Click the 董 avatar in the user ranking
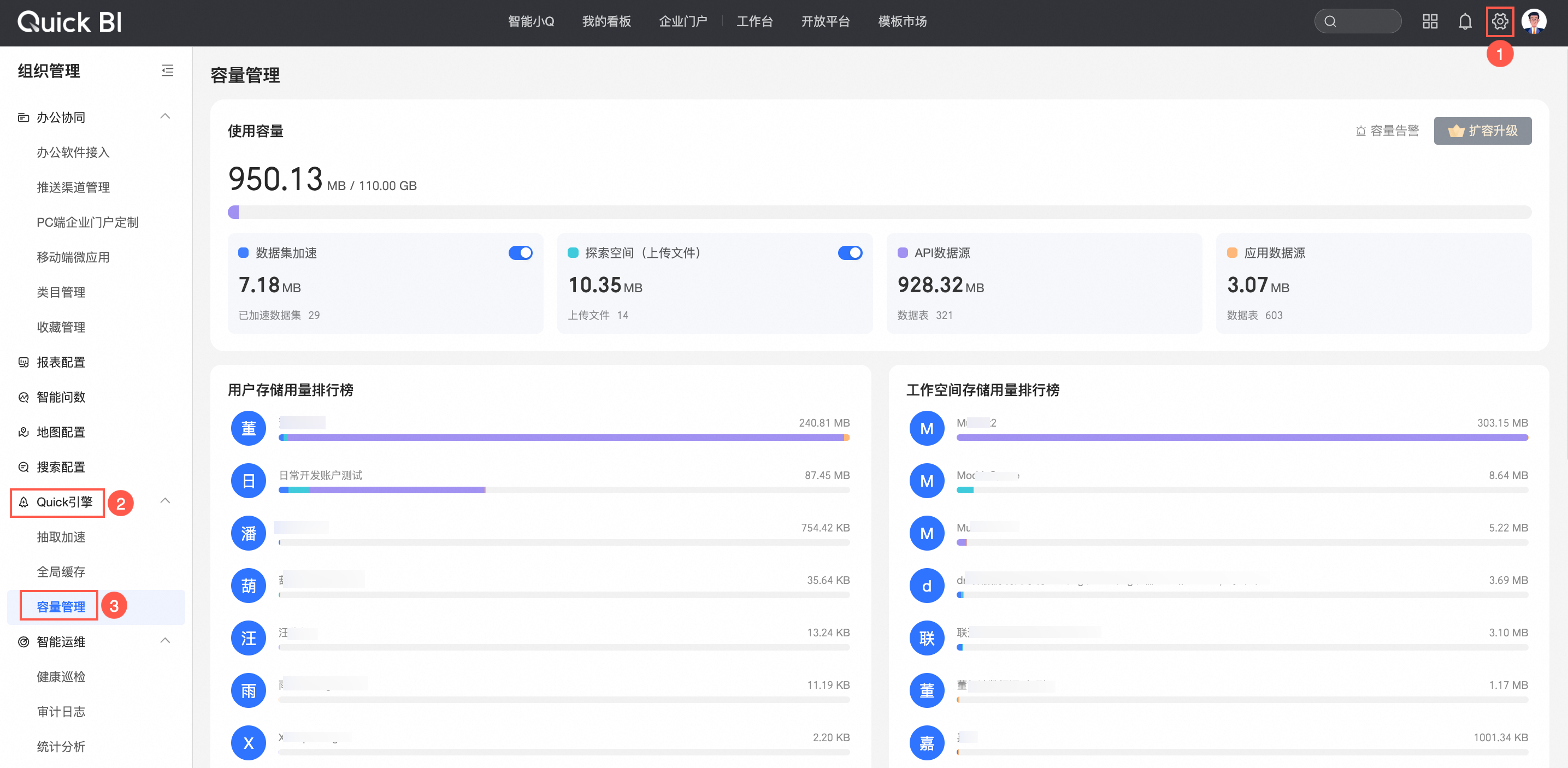1568x768 pixels. coord(249,428)
